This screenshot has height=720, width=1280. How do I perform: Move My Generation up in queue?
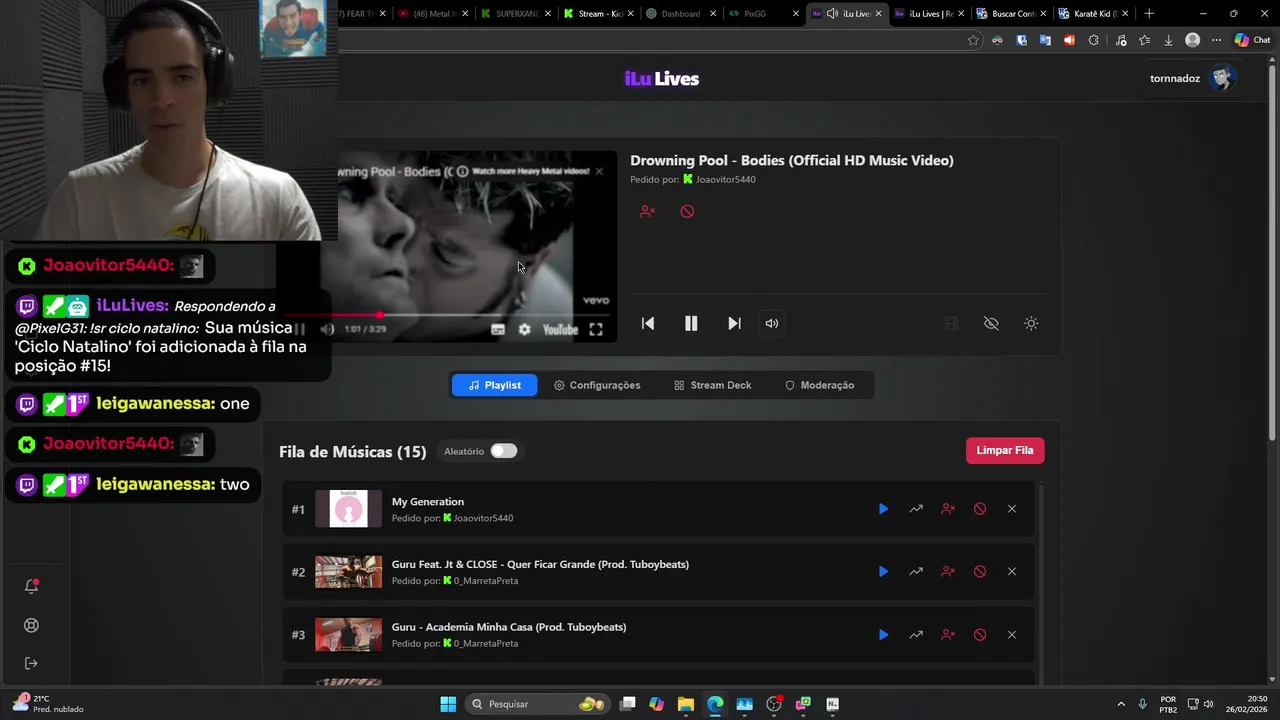tap(916, 509)
